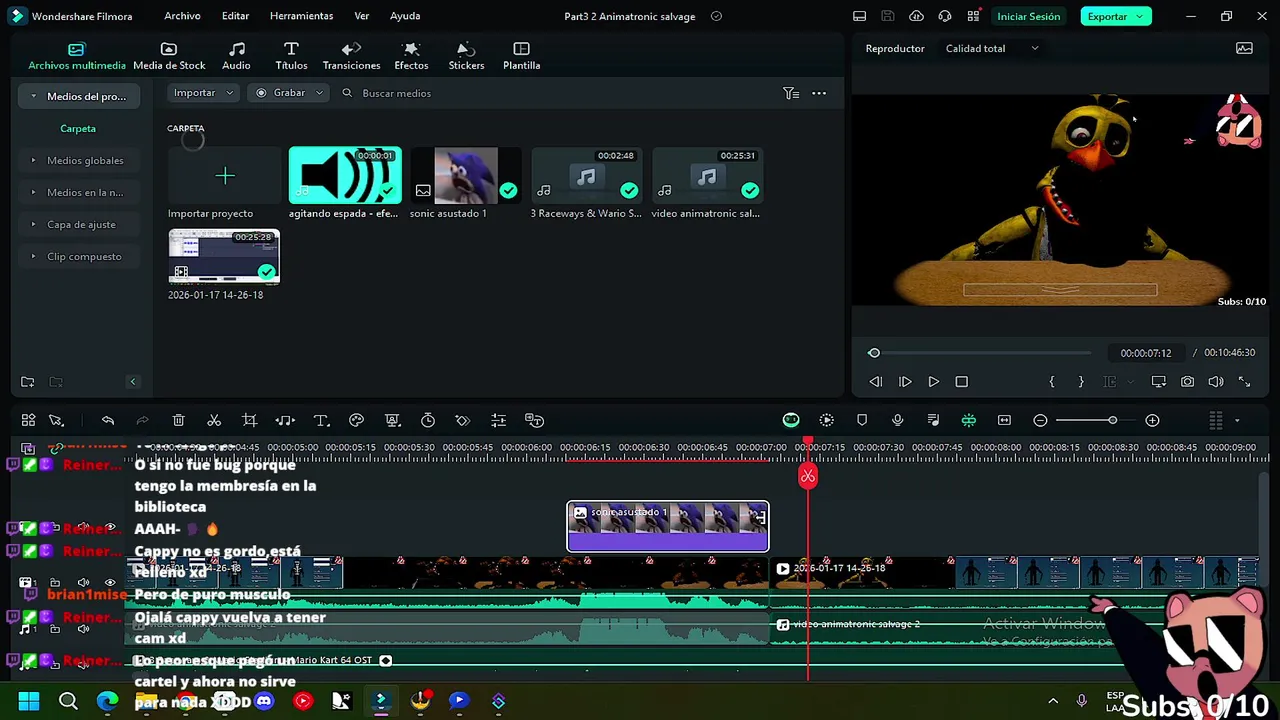This screenshot has width=1280, height=720.
Task: Open the image icon at the player's top right
Action: (x=1244, y=48)
